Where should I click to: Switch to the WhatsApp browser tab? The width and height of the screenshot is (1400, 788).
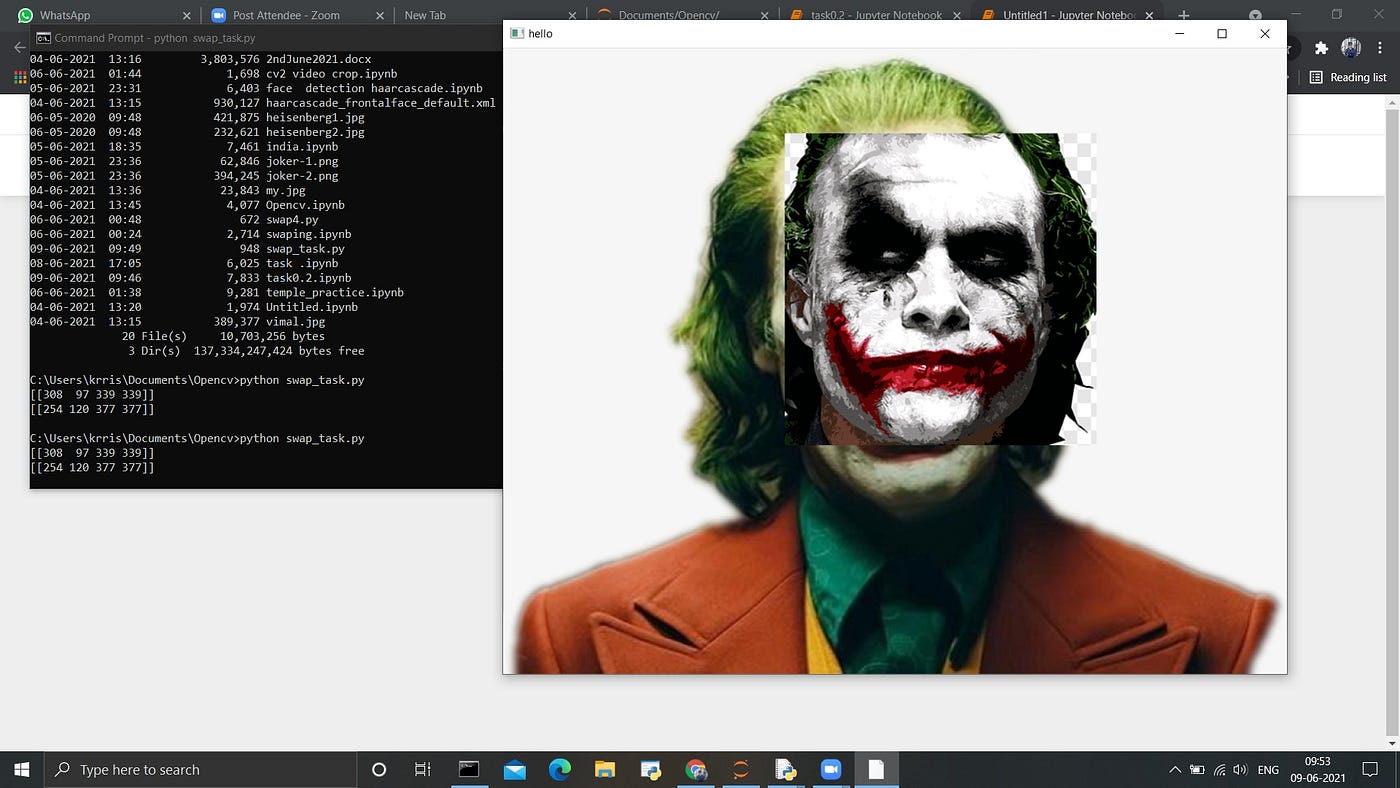tap(100, 15)
